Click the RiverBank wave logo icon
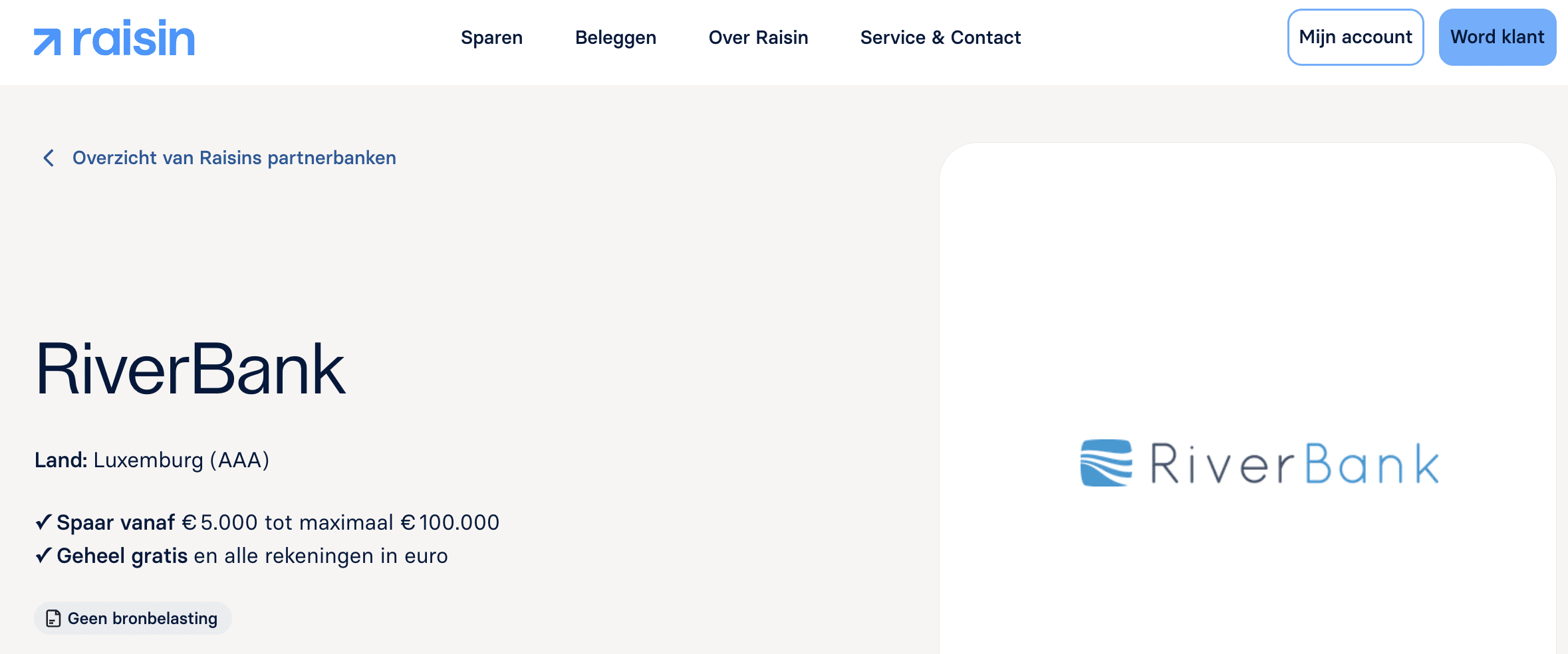This screenshot has width=1568, height=654. [x=1106, y=463]
